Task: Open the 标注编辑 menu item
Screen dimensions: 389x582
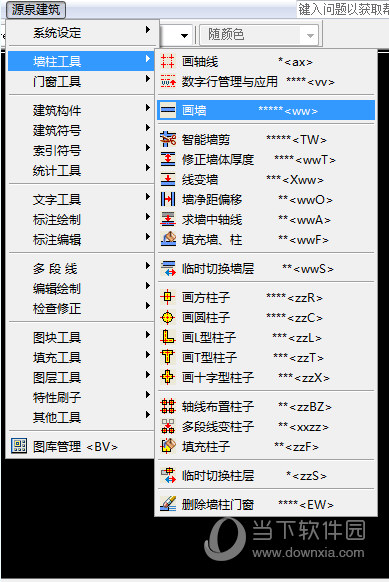Action: pos(81,240)
